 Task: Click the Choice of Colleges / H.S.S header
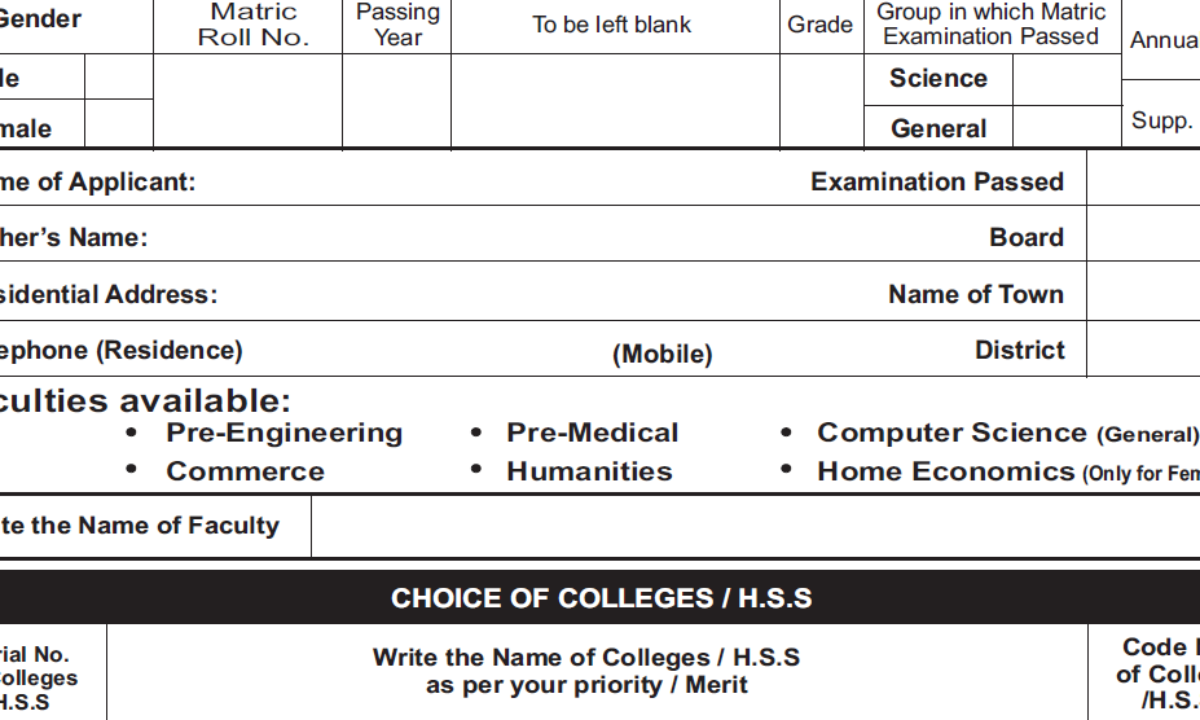pyautogui.click(x=601, y=598)
